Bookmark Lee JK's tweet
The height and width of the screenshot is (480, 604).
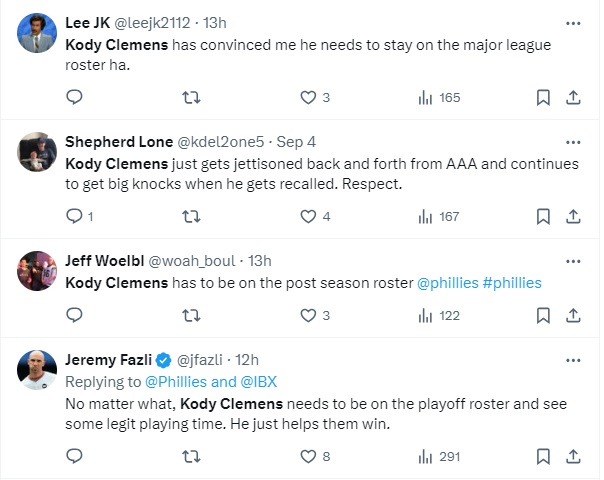coord(543,97)
